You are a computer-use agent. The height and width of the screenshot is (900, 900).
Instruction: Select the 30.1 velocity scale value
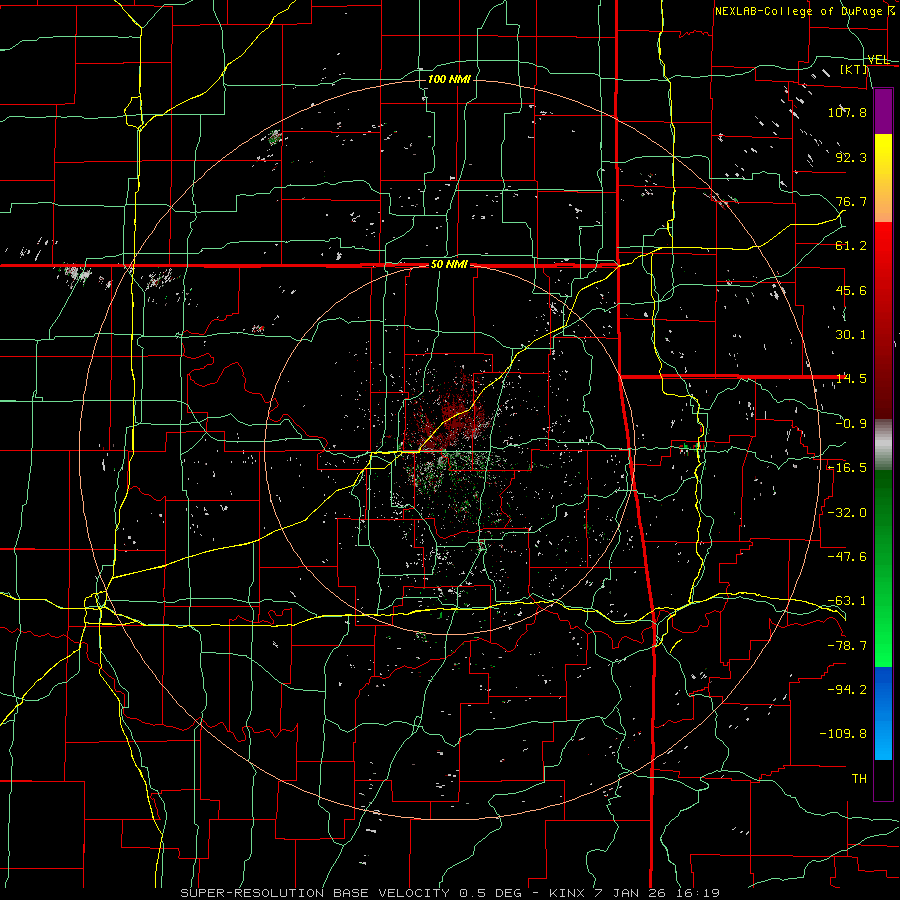tap(851, 335)
